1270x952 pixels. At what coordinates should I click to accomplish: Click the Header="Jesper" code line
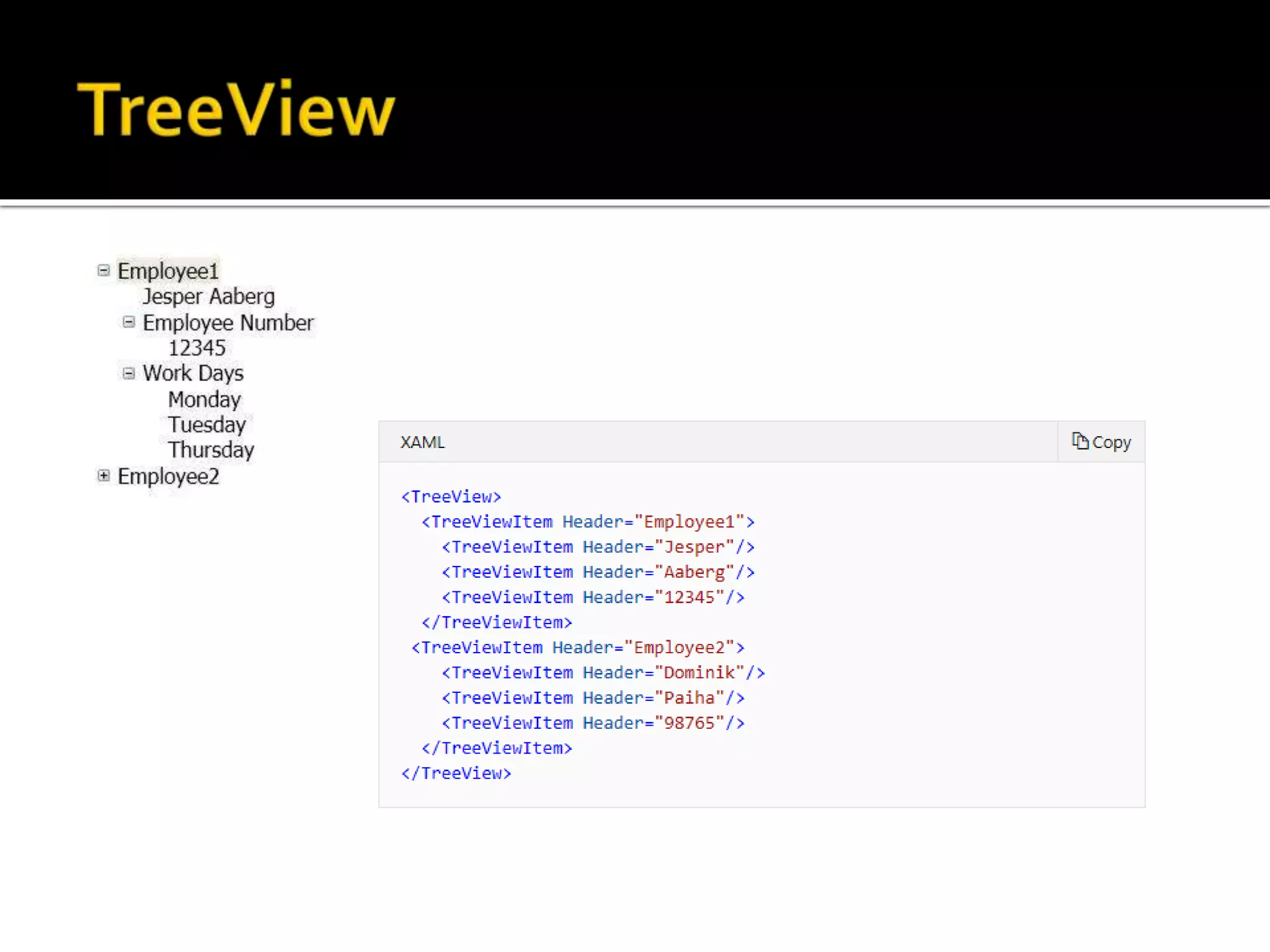click(598, 547)
